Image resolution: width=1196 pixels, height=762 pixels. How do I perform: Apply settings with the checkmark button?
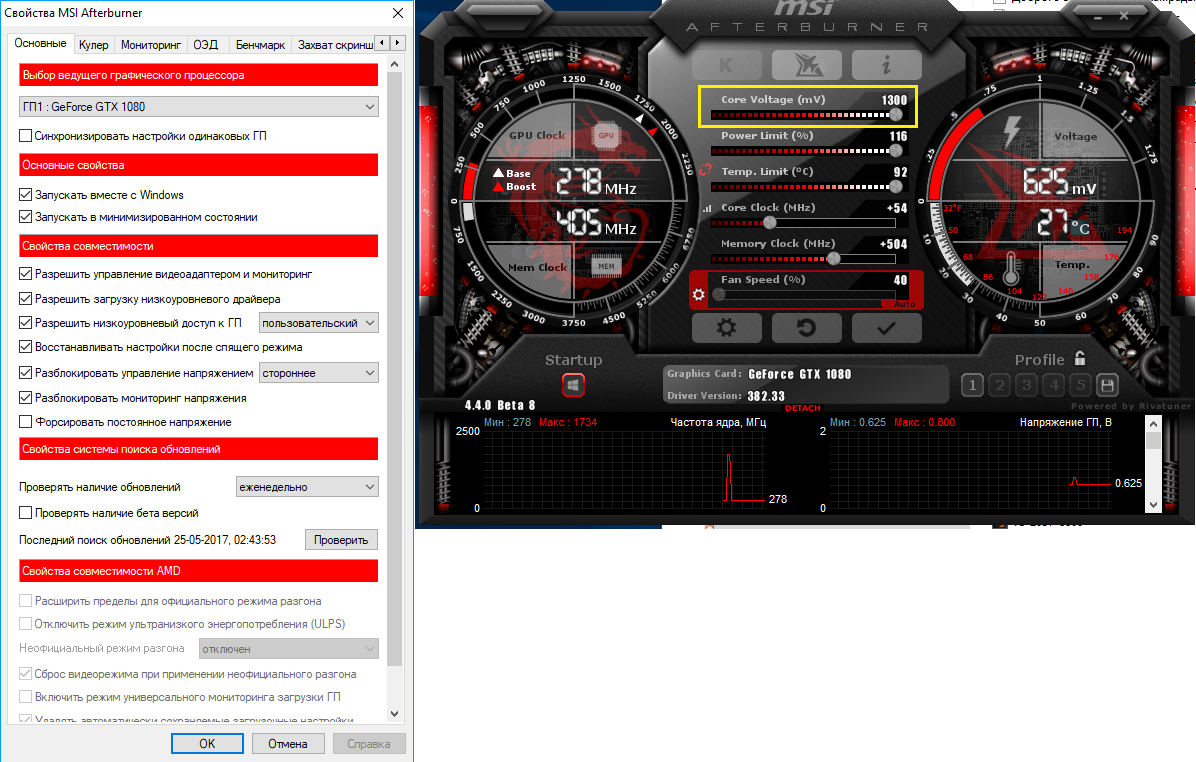(886, 328)
